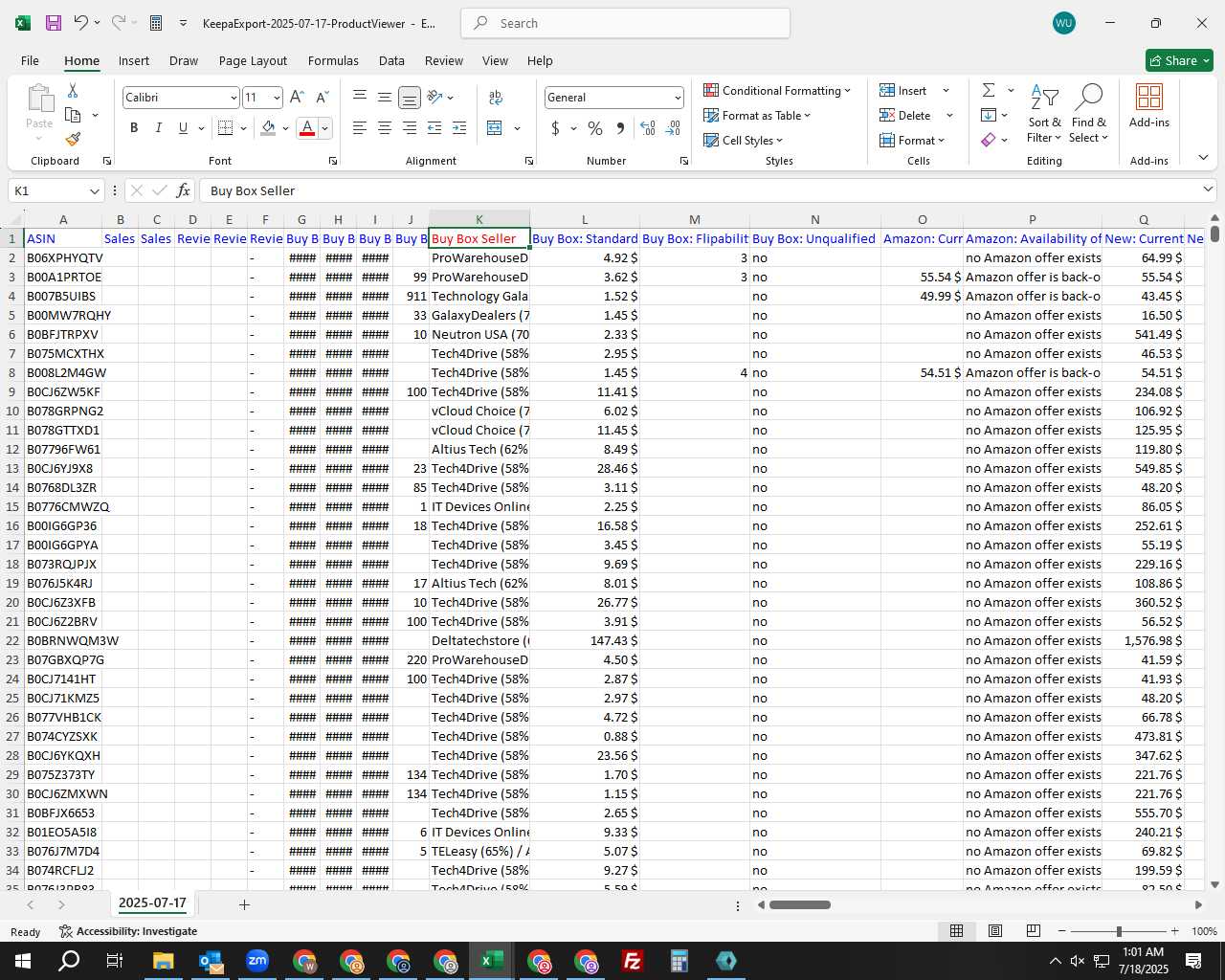Decrease decimal places
1225x980 pixels.
point(673,128)
